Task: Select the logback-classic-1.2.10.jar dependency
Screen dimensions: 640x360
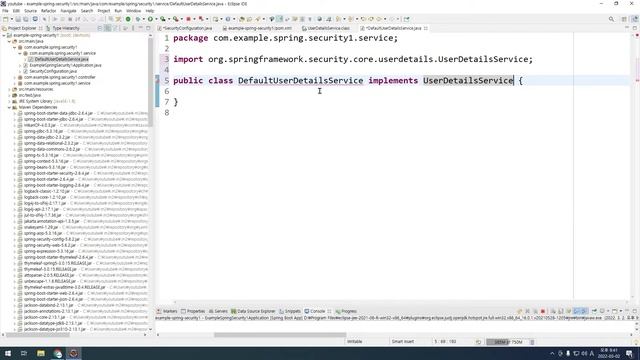Action: tap(47, 191)
